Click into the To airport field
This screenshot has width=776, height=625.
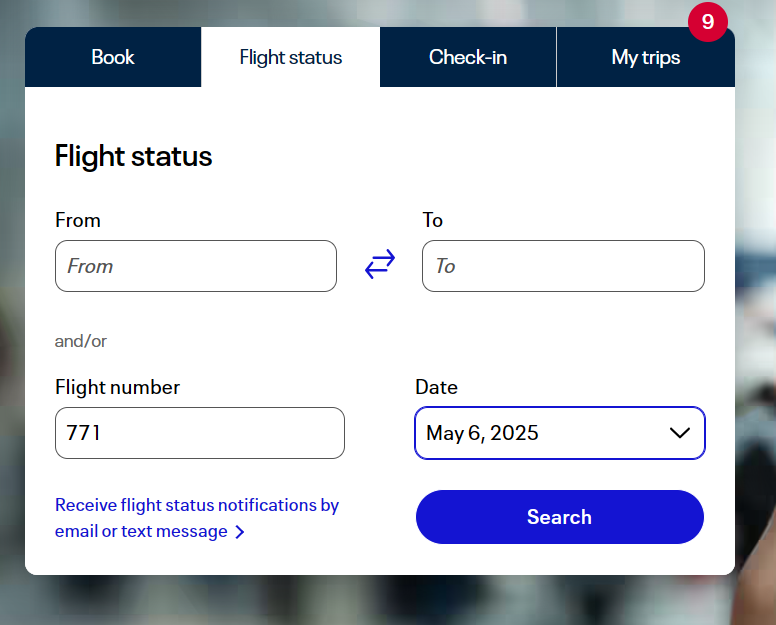click(563, 266)
